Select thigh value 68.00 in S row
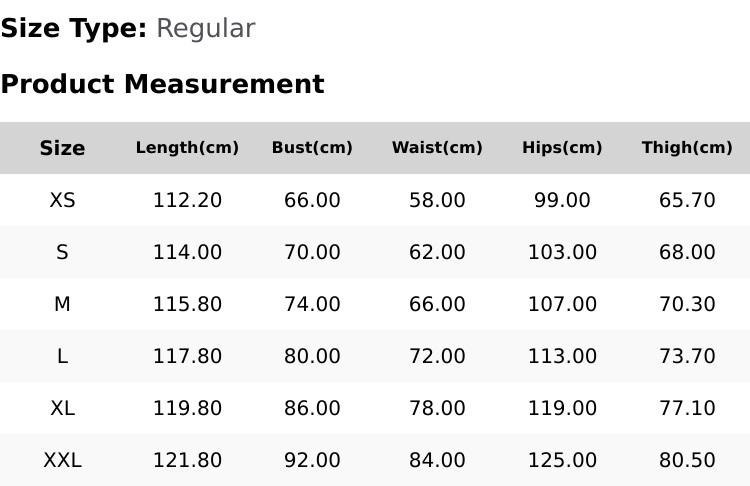This screenshot has height=486, width=750. click(687, 252)
